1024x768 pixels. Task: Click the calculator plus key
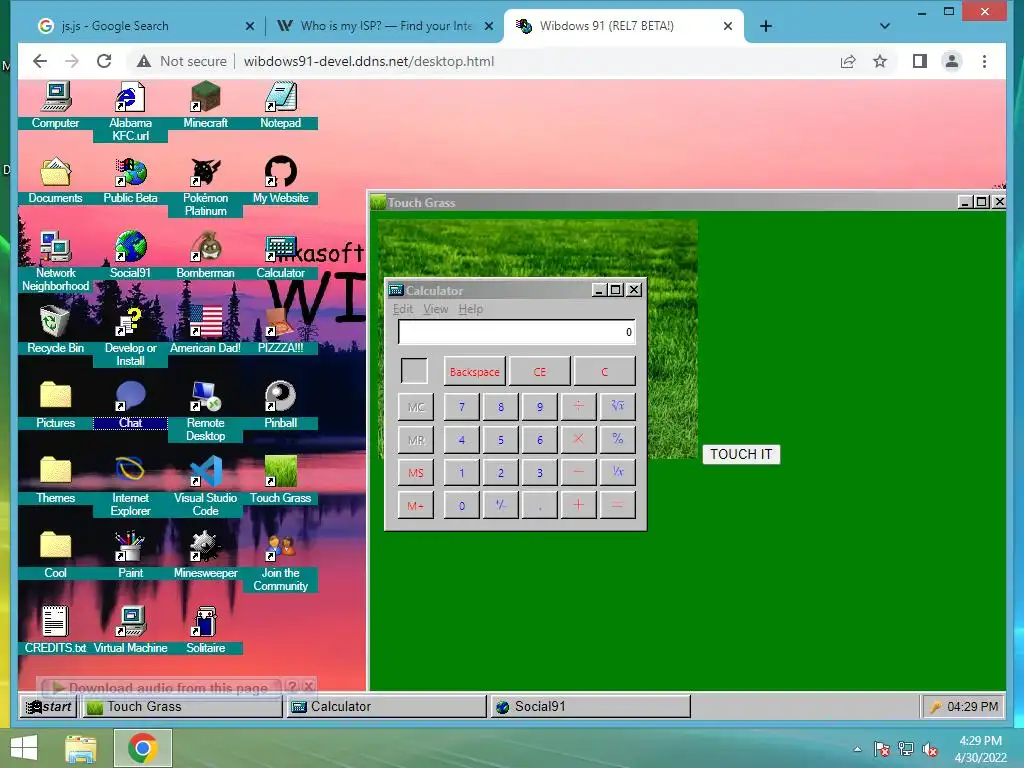pos(578,505)
